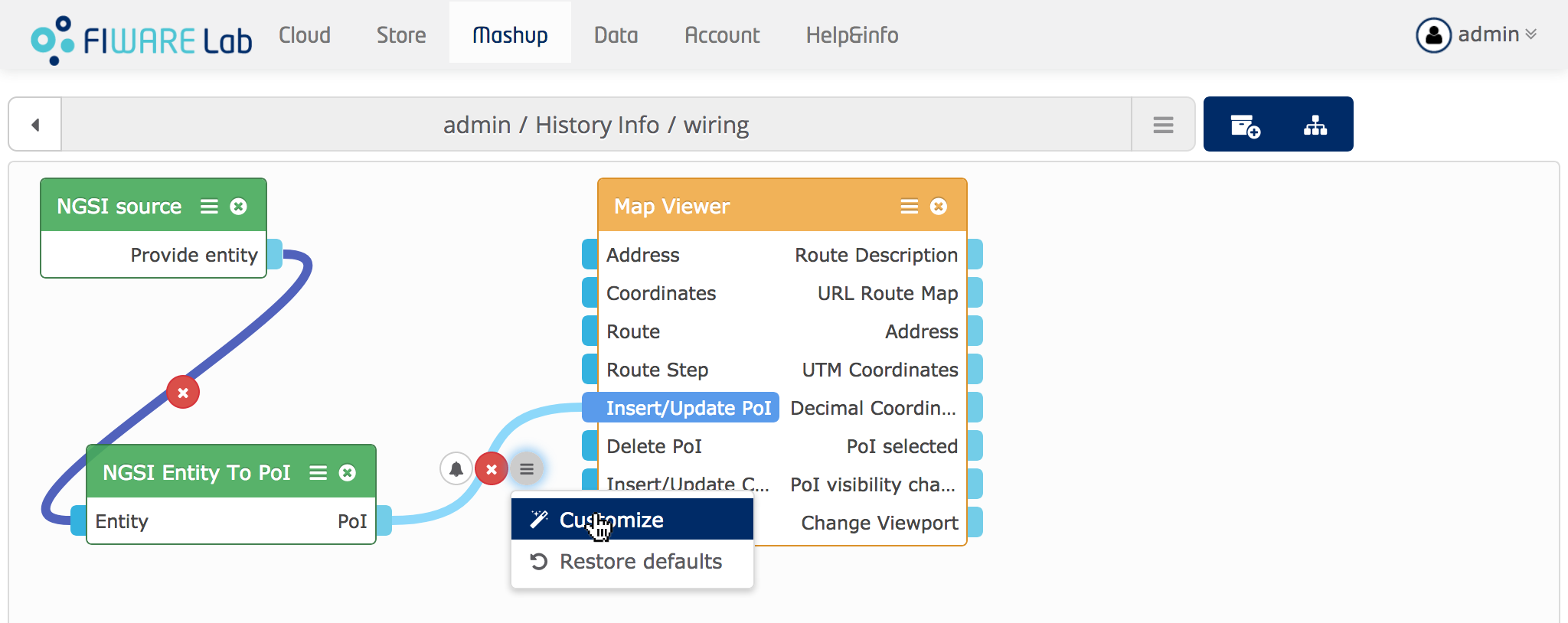Image resolution: width=1568 pixels, height=623 pixels.
Task: Toggle the connection preferences menu button
Action: pyautogui.click(x=527, y=468)
